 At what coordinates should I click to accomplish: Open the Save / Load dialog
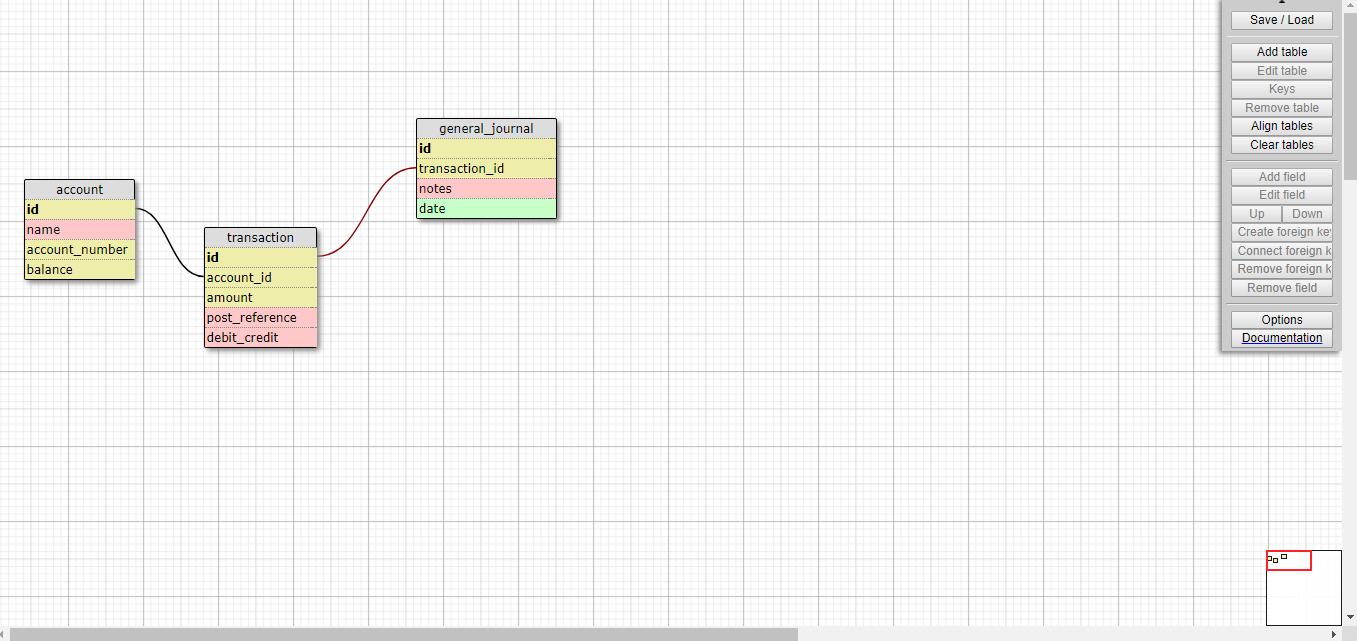pos(1281,20)
